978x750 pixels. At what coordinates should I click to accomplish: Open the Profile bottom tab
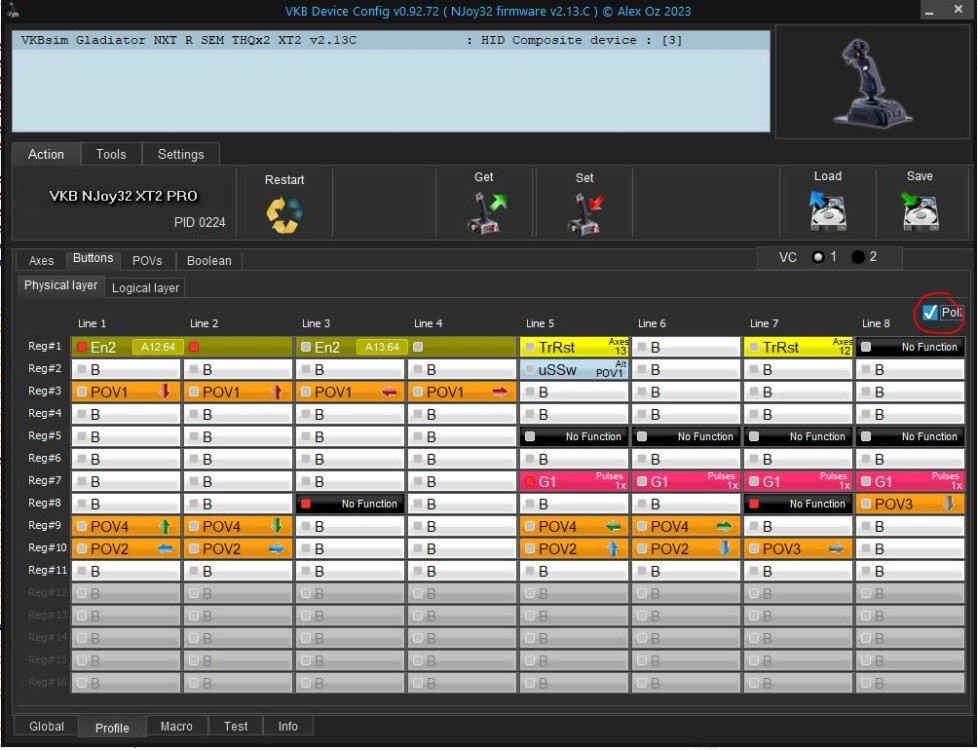pos(112,728)
